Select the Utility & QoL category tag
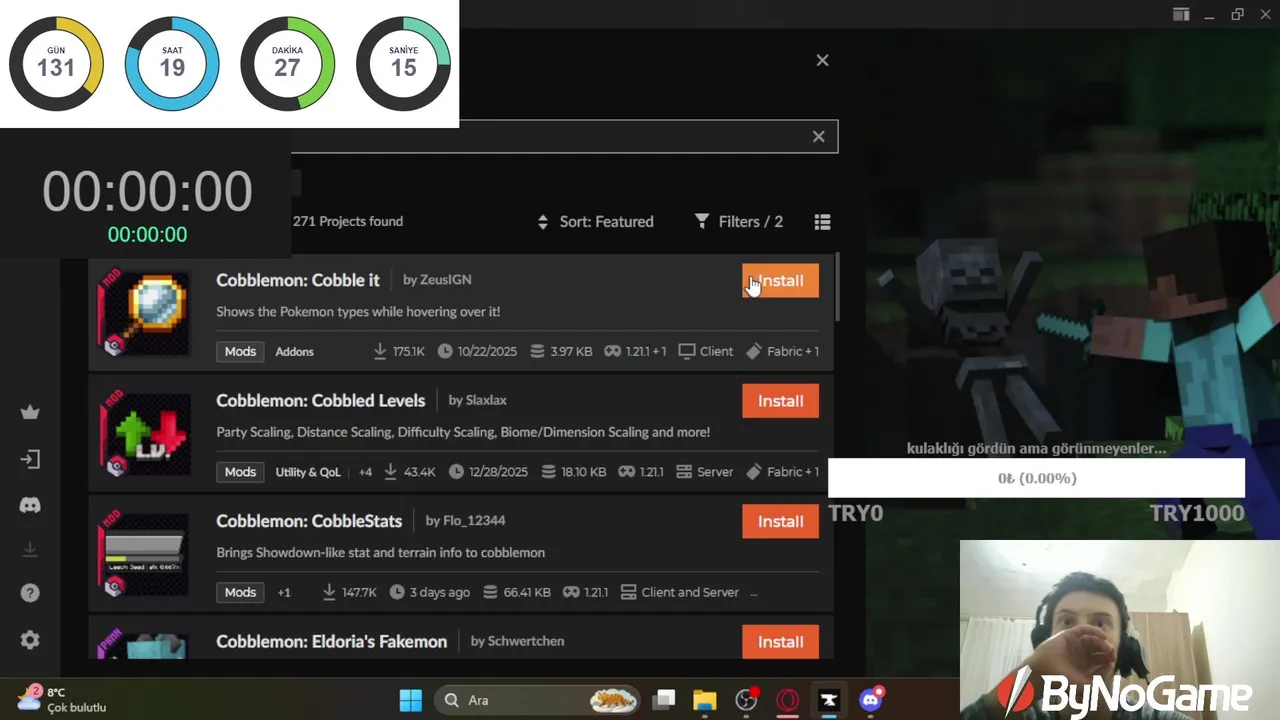Viewport: 1280px width, 720px height. pyautogui.click(x=308, y=472)
